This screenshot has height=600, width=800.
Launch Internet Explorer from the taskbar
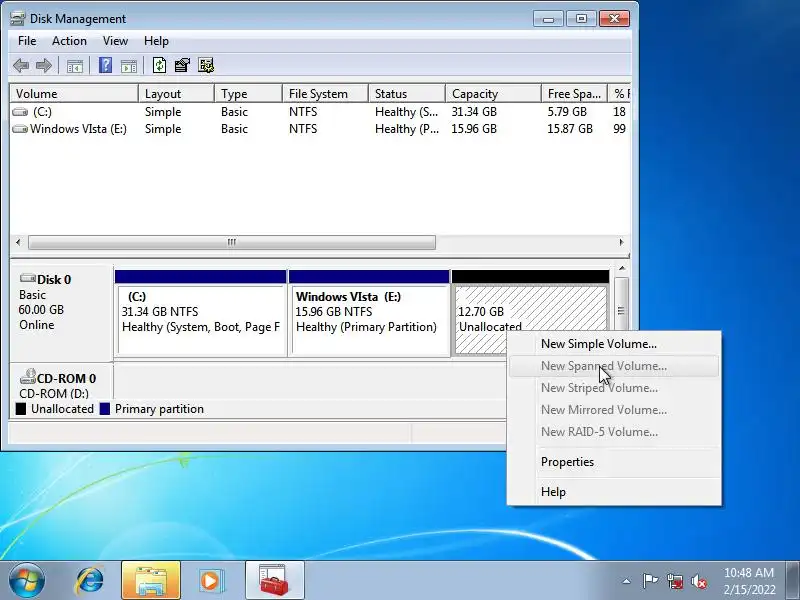90,580
